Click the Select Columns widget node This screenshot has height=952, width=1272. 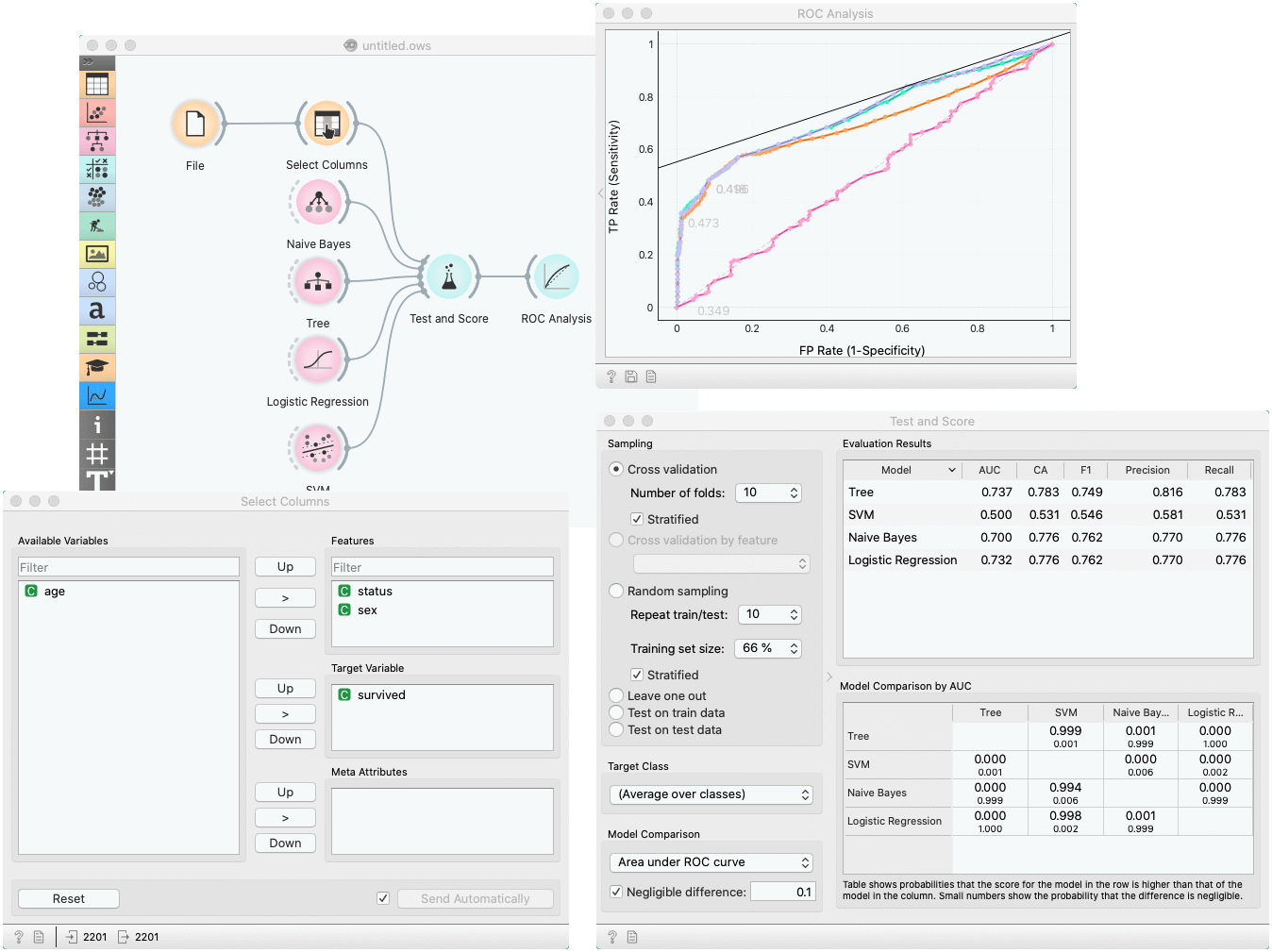(326, 124)
